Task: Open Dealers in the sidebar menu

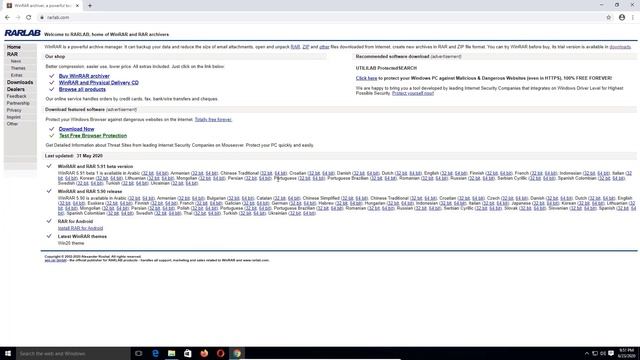Action: [x=16, y=89]
